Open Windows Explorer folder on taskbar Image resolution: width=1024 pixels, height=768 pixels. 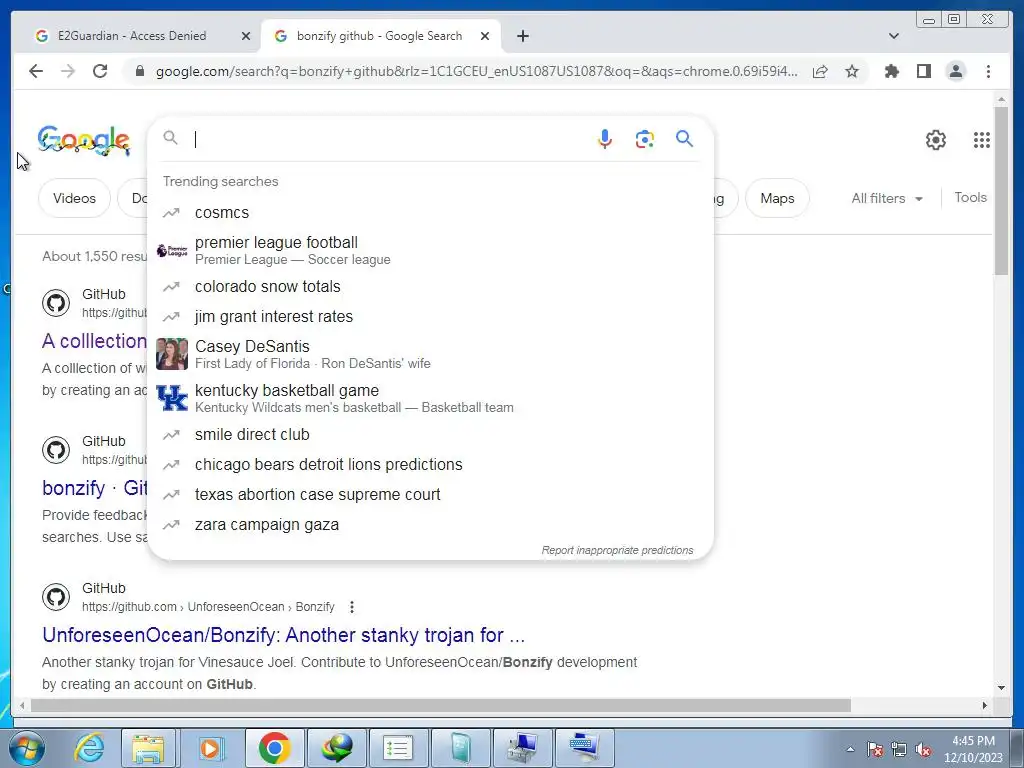pyautogui.click(x=149, y=748)
